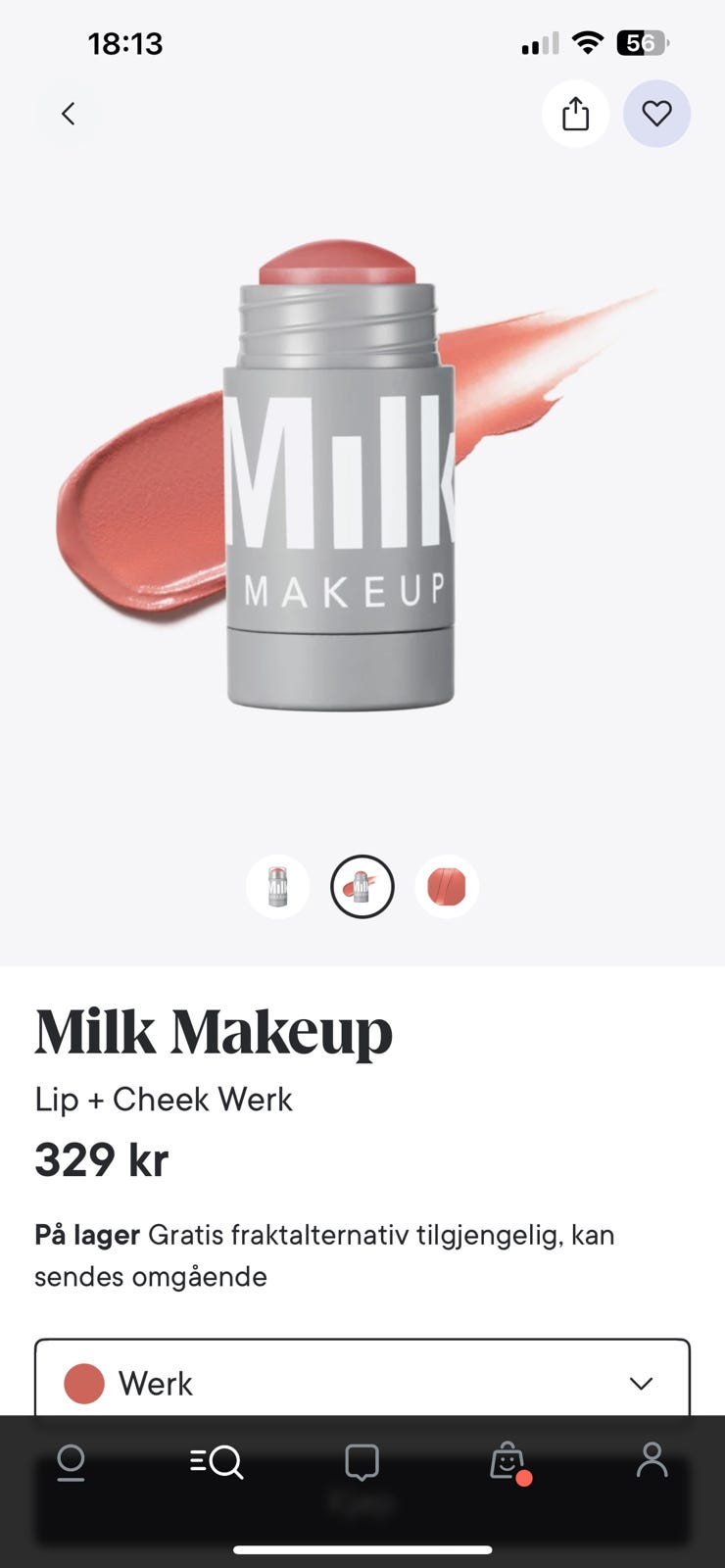725x1568 pixels.
Task: Tap the Werk color swatch circle
Action: click(x=84, y=1384)
